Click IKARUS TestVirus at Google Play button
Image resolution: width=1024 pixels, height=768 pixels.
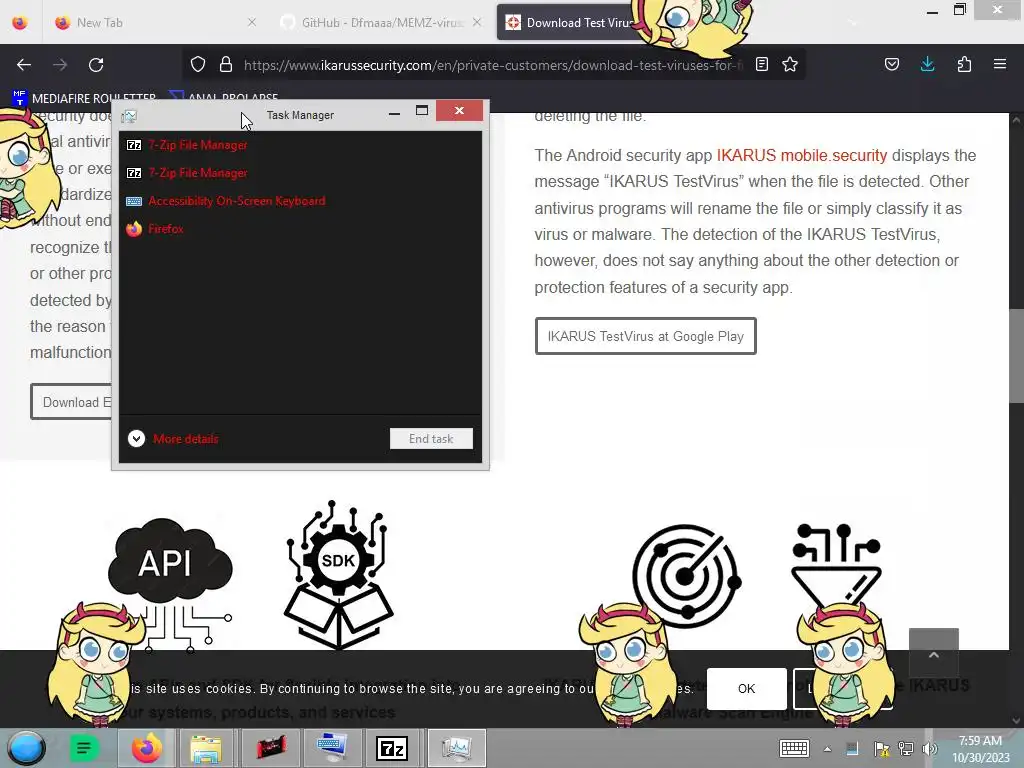point(646,336)
